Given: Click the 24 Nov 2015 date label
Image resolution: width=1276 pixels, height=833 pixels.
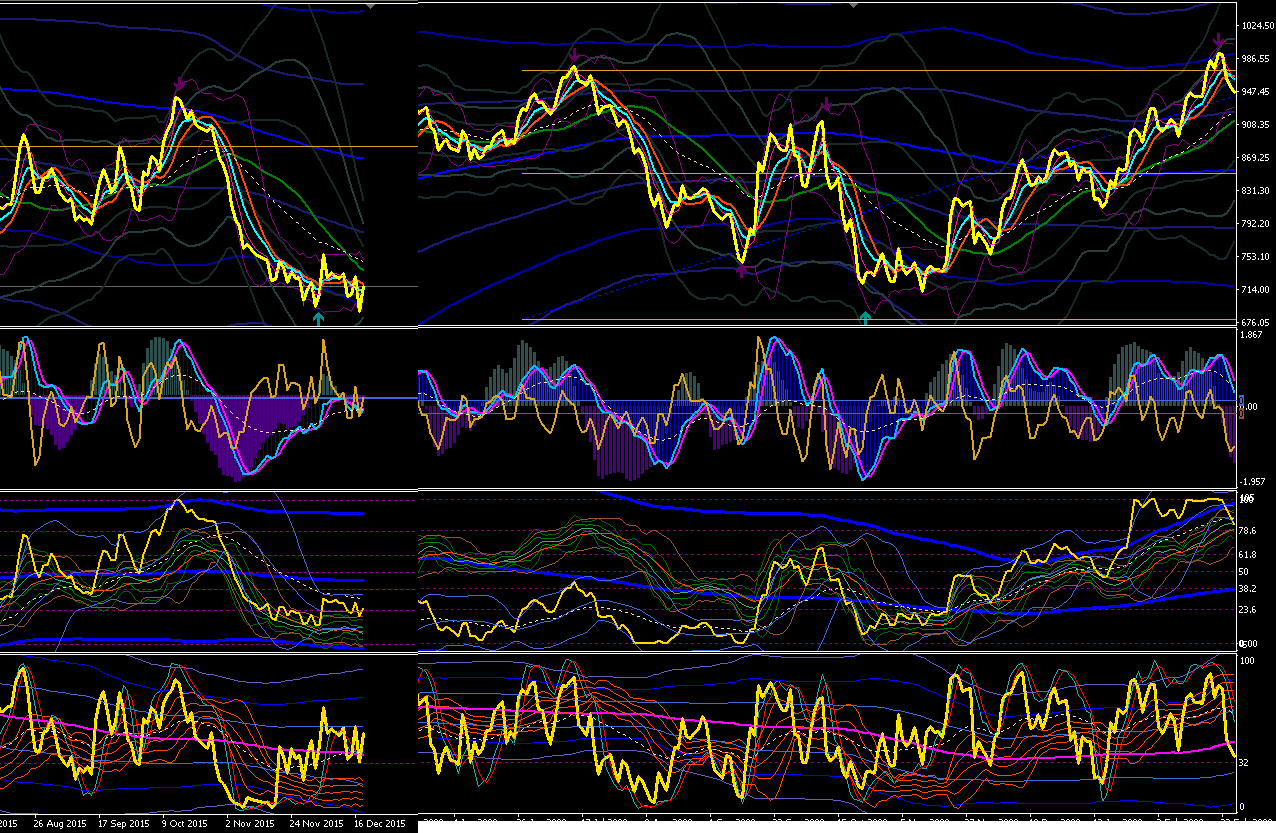Looking at the screenshot, I should pos(315,825).
